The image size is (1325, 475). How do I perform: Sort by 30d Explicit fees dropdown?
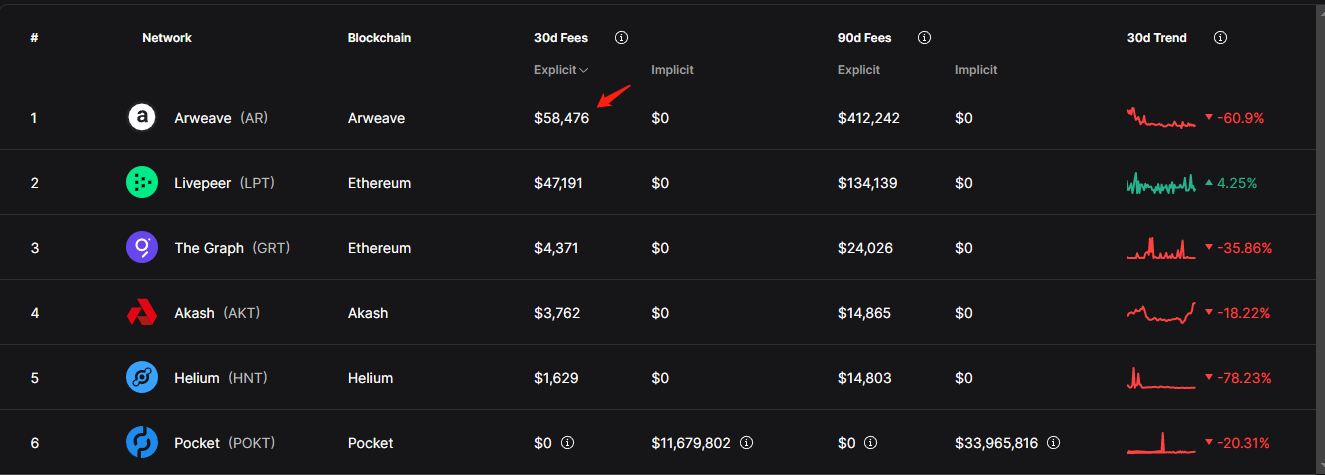click(x=561, y=70)
